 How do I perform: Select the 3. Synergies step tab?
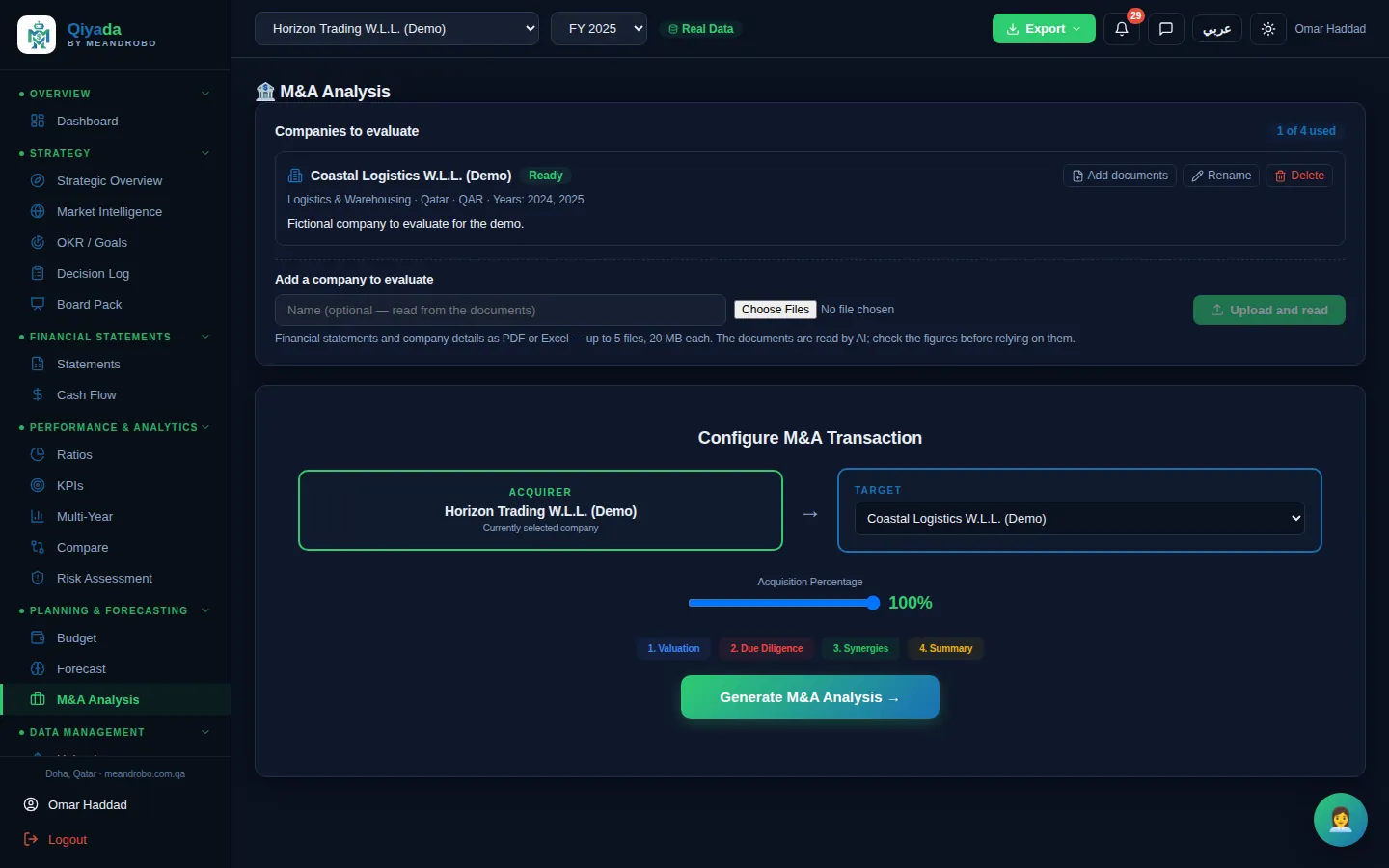pos(860,648)
